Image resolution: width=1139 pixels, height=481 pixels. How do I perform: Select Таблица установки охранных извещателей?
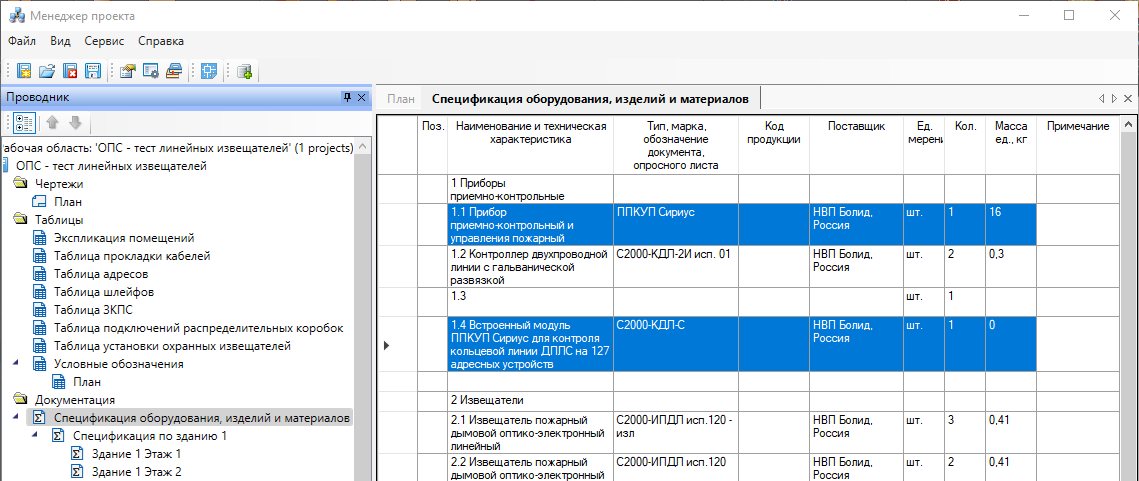[172, 346]
